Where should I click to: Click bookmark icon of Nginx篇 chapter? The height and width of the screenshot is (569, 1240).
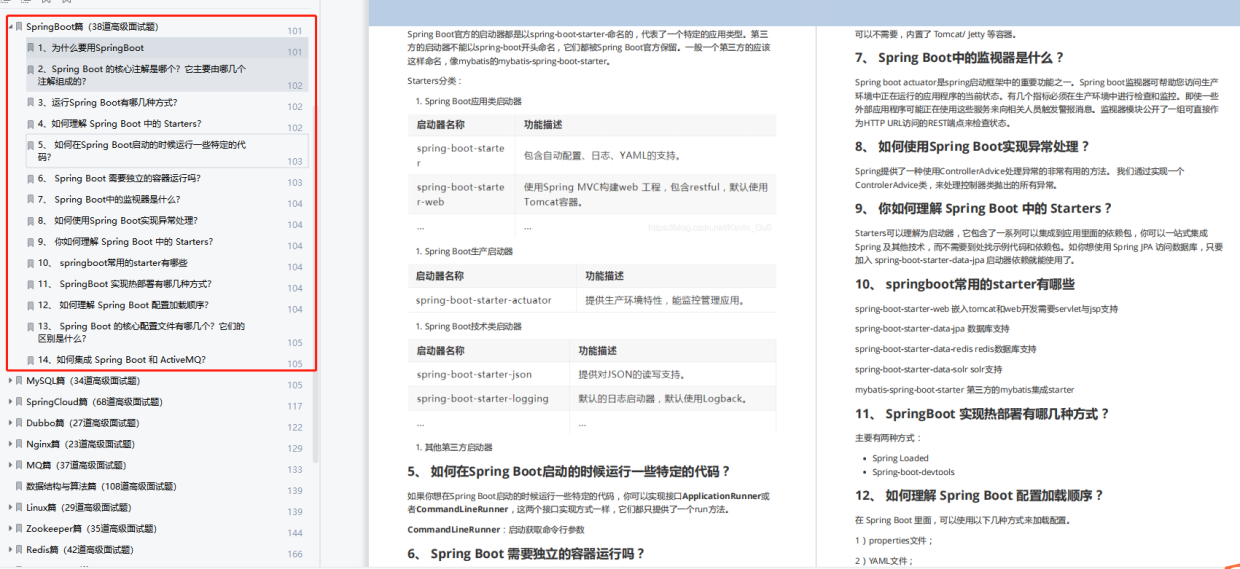(19, 444)
